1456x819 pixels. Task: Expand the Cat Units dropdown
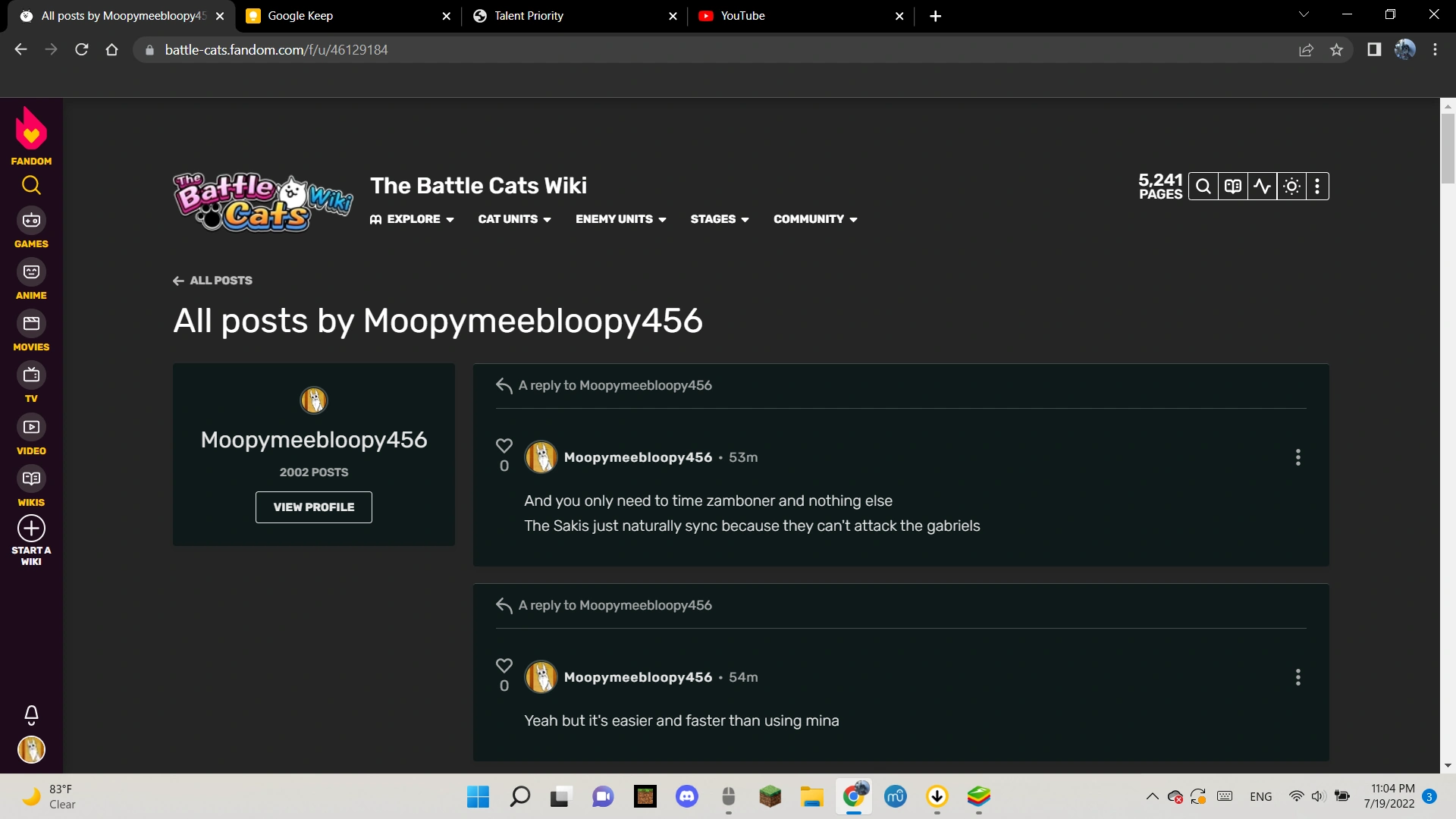tap(514, 219)
